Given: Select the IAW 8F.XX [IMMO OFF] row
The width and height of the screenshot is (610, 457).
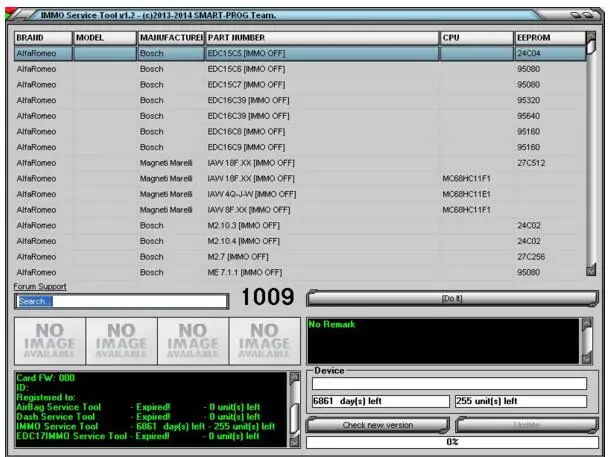Looking at the screenshot, I should coord(300,210).
